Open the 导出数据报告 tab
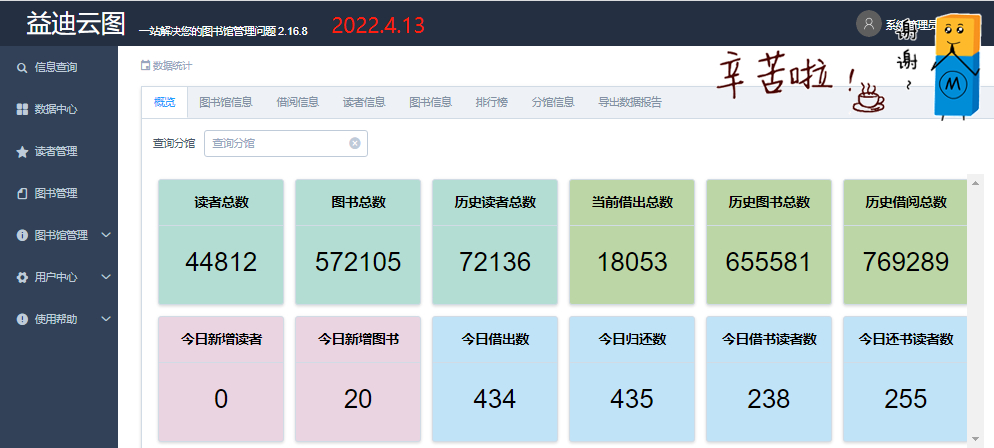This screenshot has width=994, height=448. click(x=629, y=102)
